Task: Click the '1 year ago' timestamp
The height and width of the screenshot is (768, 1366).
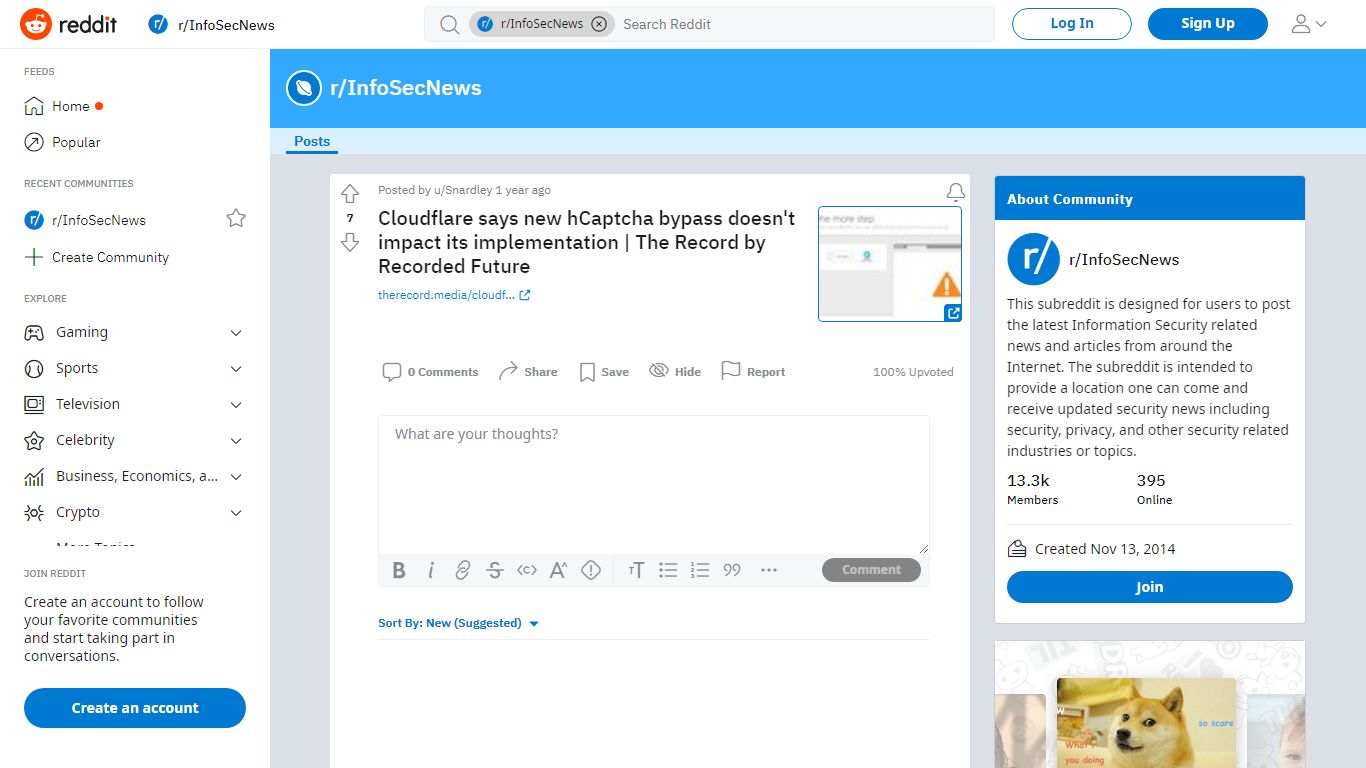Action: [x=523, y=190]
